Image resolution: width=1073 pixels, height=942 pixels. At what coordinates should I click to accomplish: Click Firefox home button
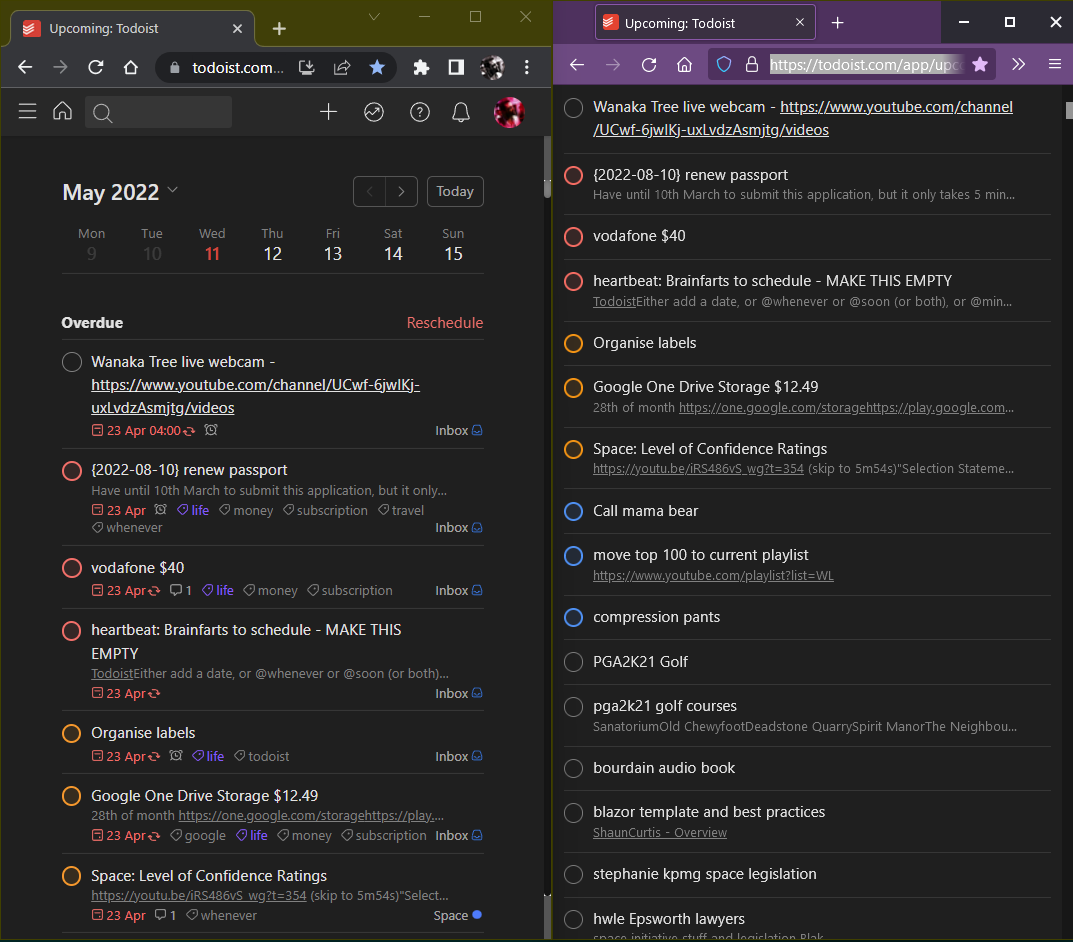tap(684, 64)
